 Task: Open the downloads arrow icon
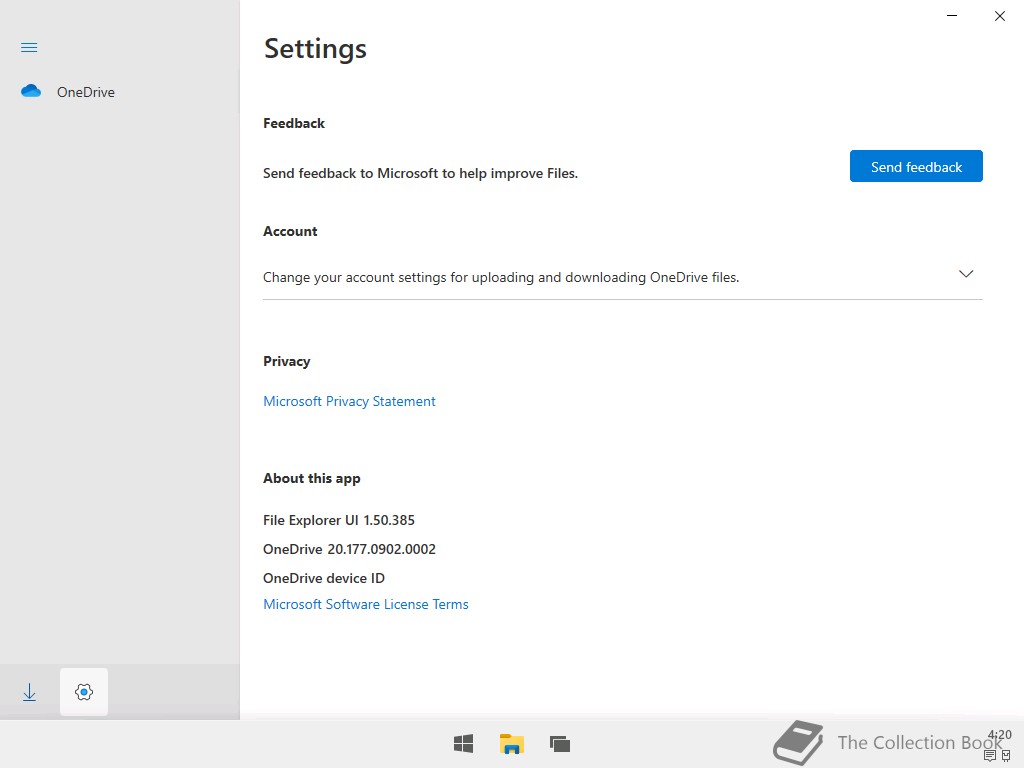tap(29, 692)
